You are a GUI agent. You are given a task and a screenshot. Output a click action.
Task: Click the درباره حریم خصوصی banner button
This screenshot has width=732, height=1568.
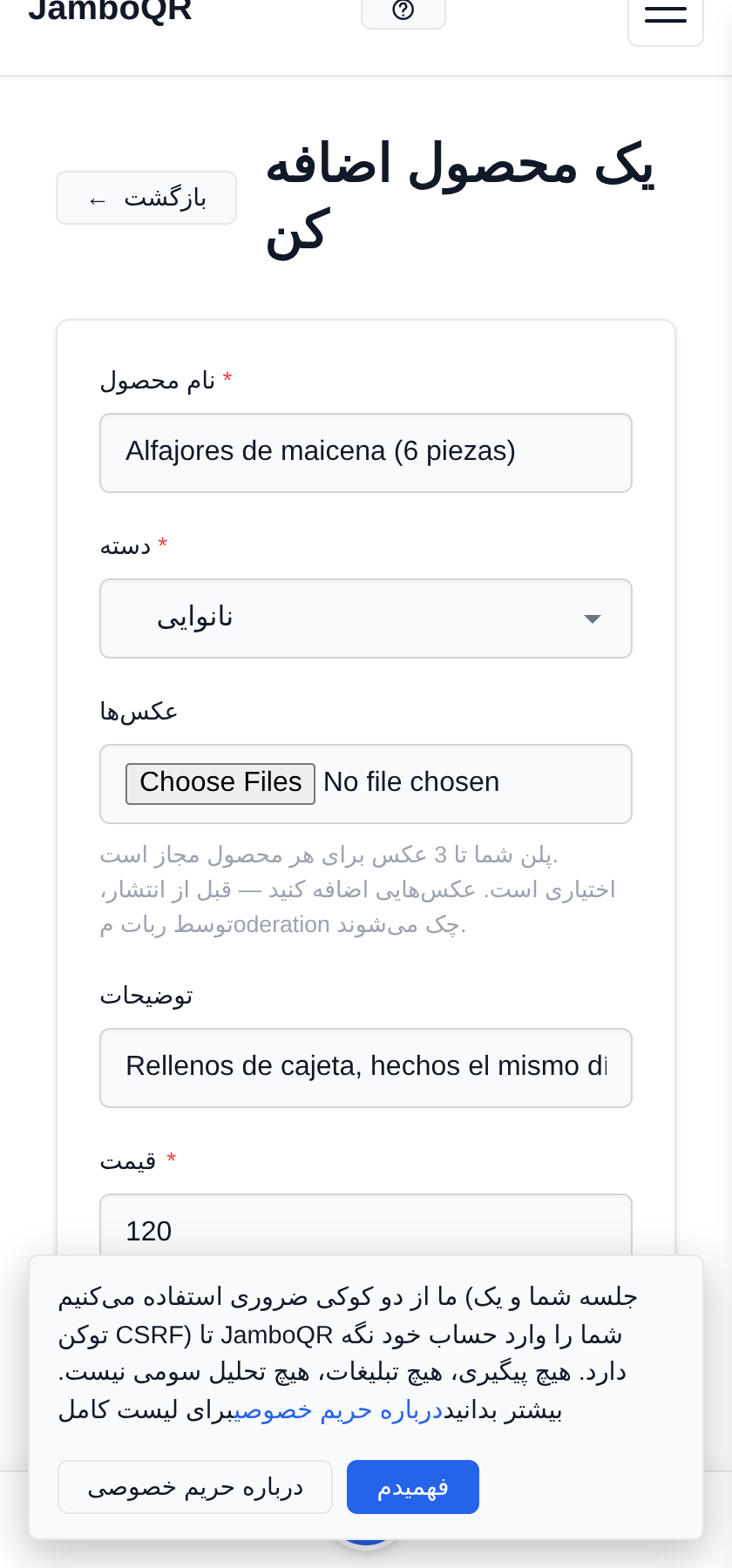tap(195, 1487)
